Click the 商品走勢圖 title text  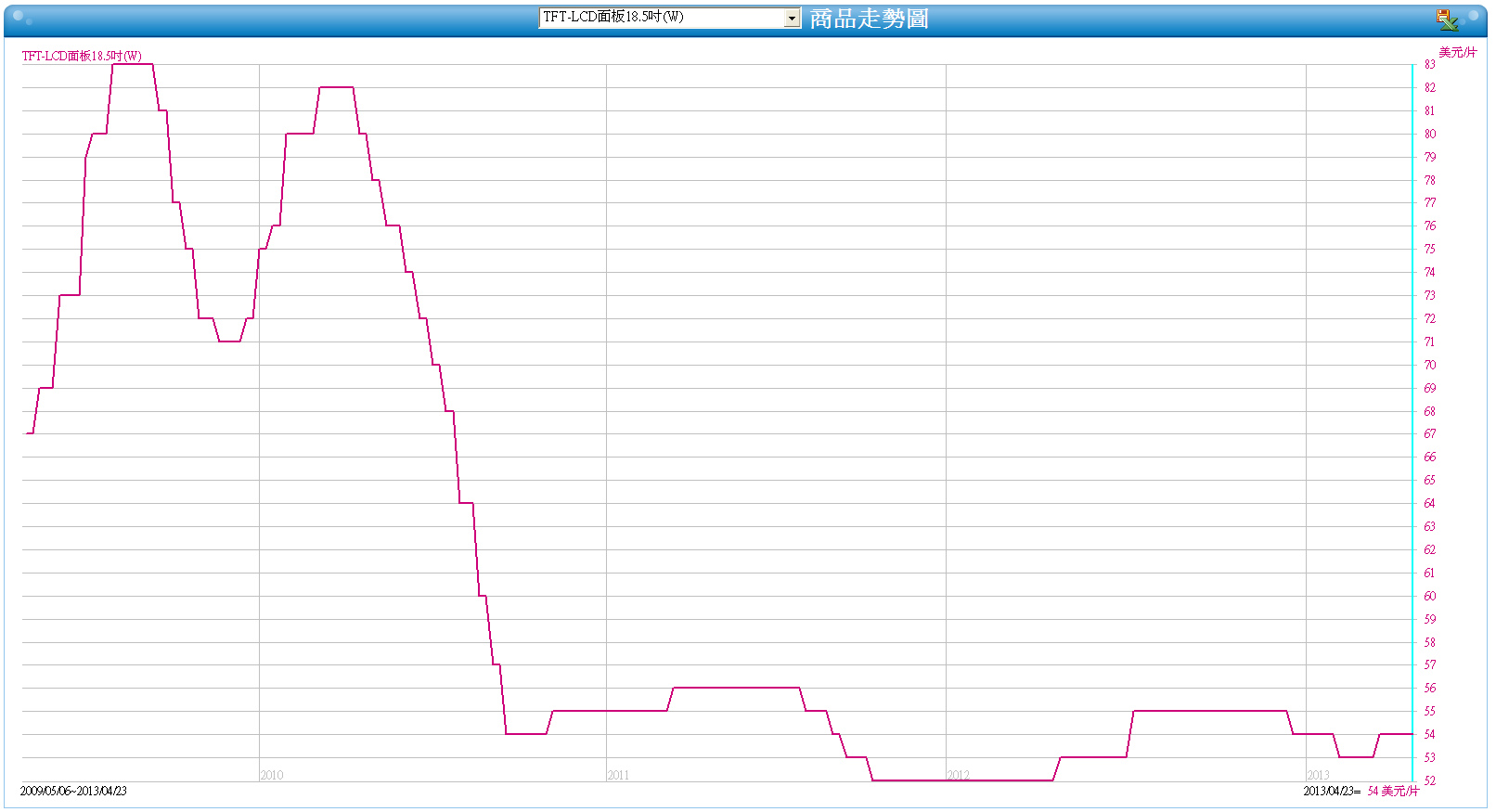[x=869, y=19]
